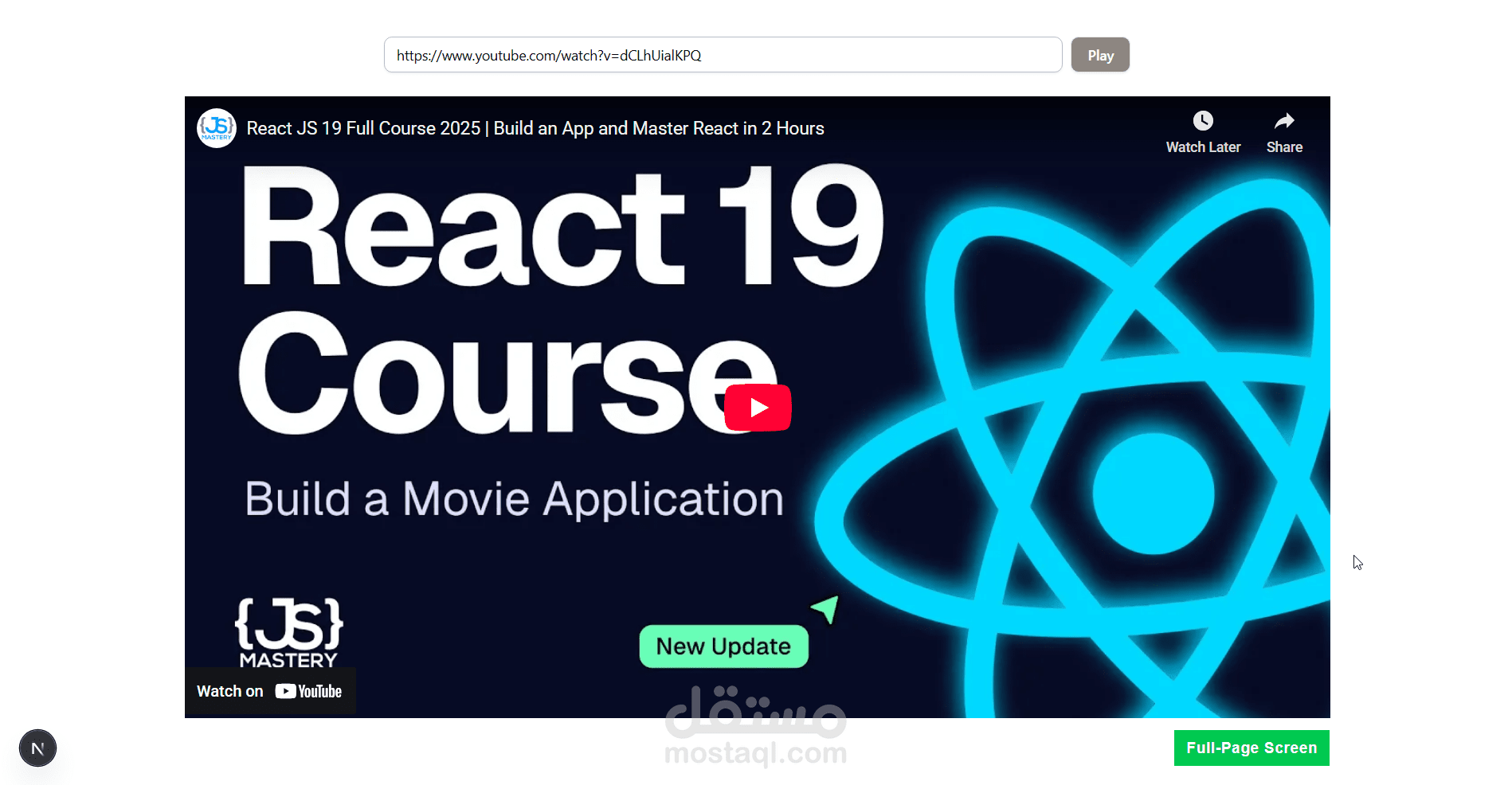
Task: Click the YouTube URL input field
Action: pyautogui.click(x=723, y=55)
